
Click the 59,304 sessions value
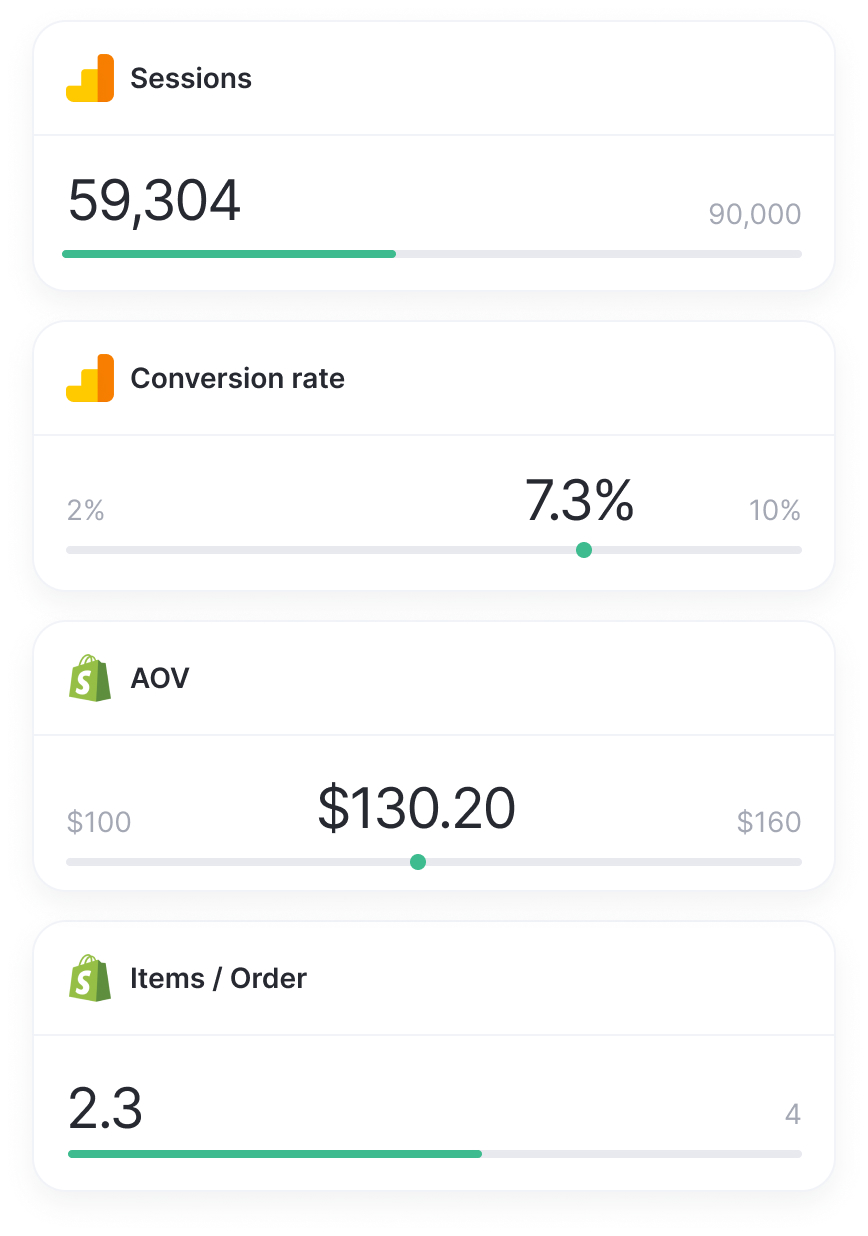point(154,200)
